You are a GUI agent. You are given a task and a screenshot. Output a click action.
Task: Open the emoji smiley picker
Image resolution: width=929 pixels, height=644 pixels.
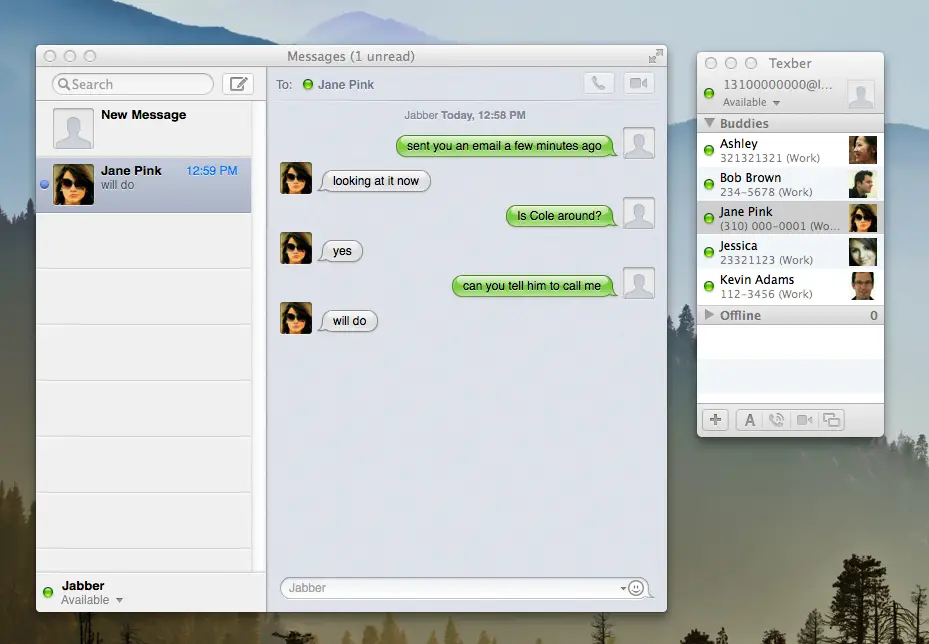635,588
